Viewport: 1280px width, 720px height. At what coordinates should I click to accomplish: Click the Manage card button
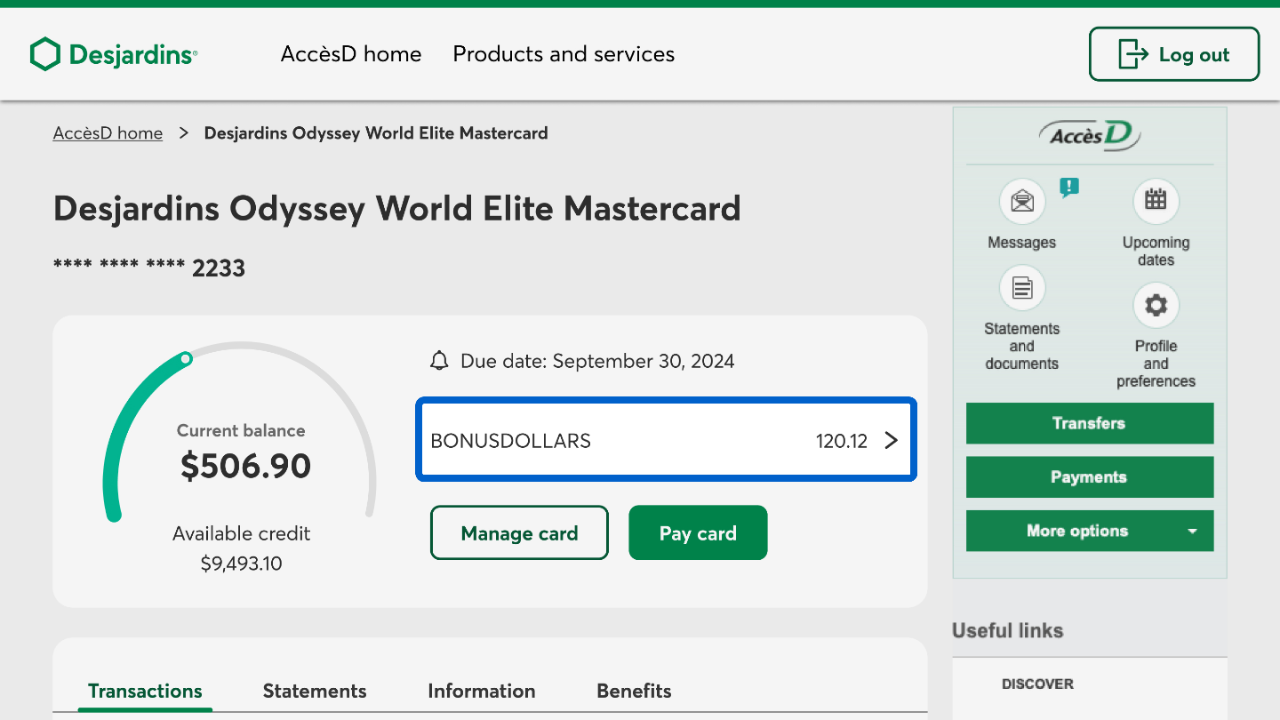[x=519, y=533]
